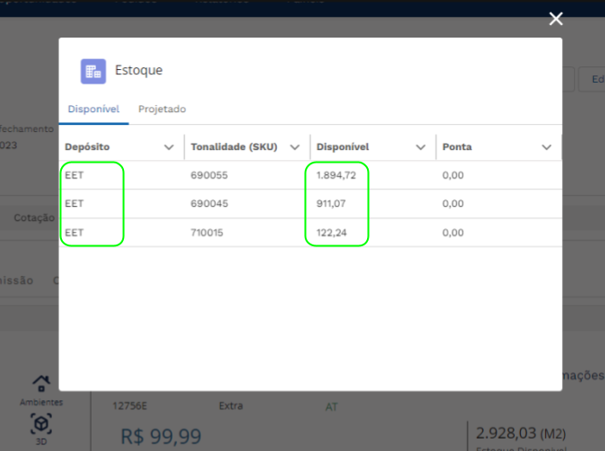Open the Tonalidade (SKU) column dropdown arrow
Image resolution: width=605 pixels, height=451 pixels.
point(294,147)
